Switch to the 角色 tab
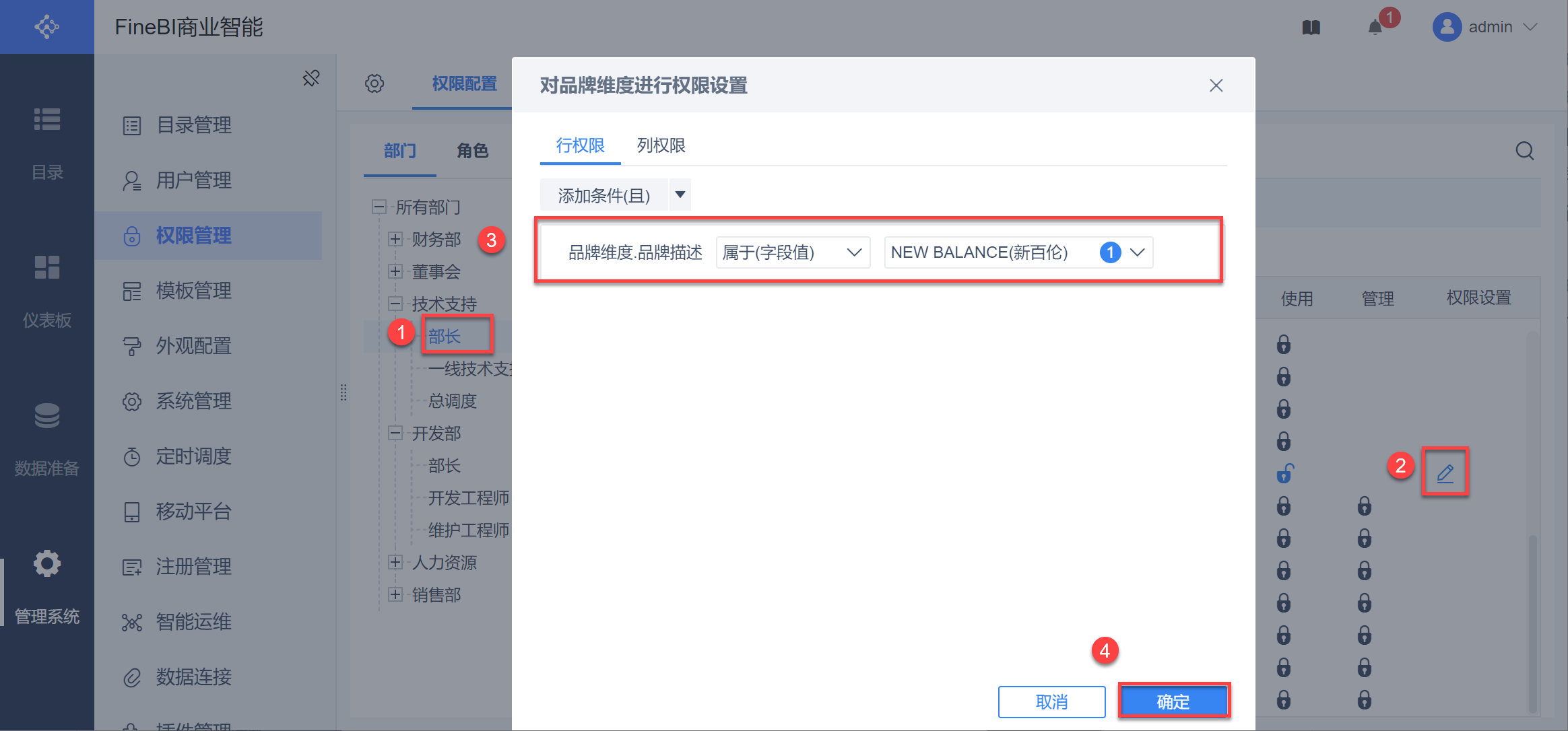 (472, 151)
